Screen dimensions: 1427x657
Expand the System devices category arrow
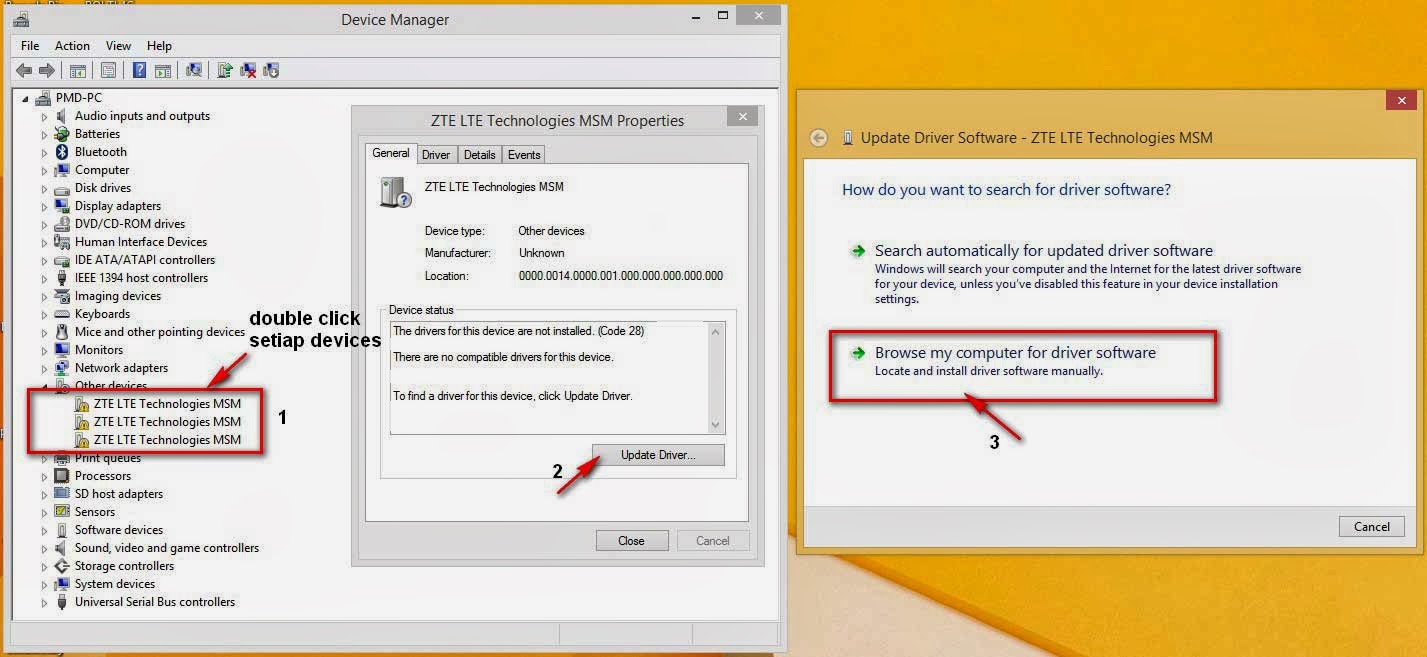[x=44, y=585]
